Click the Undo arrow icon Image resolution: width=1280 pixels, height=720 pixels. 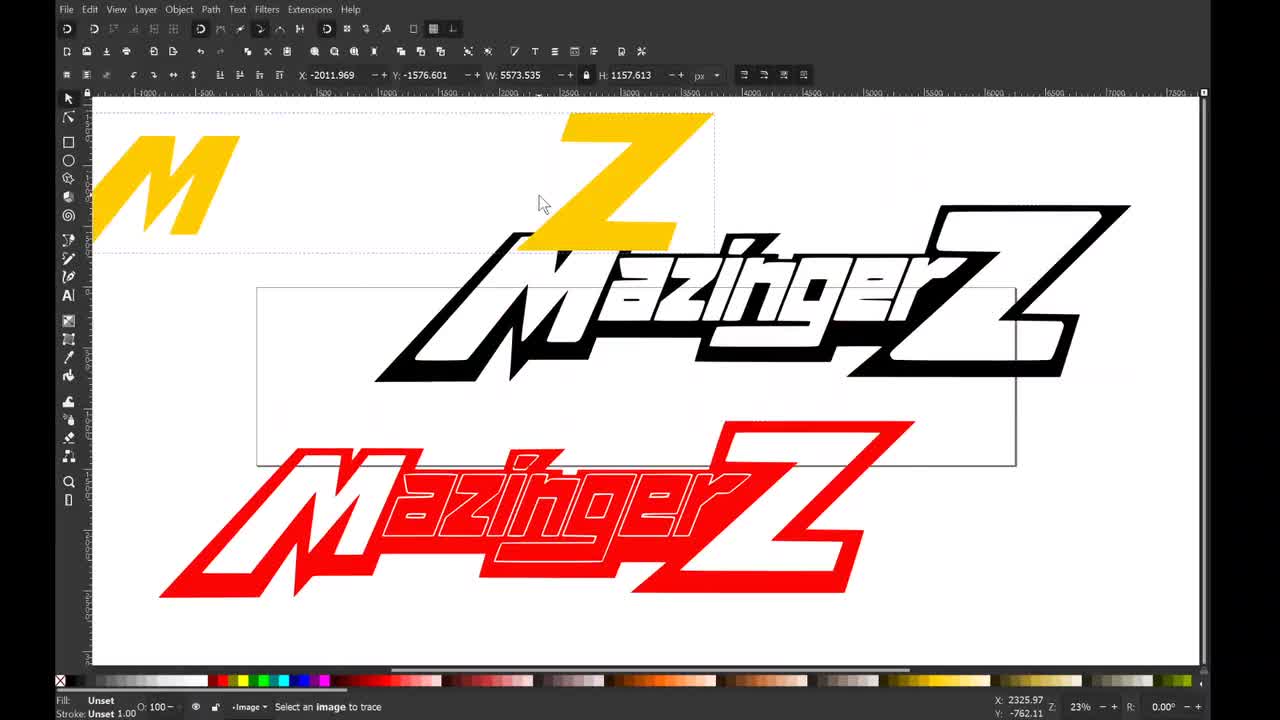[200, 51]
